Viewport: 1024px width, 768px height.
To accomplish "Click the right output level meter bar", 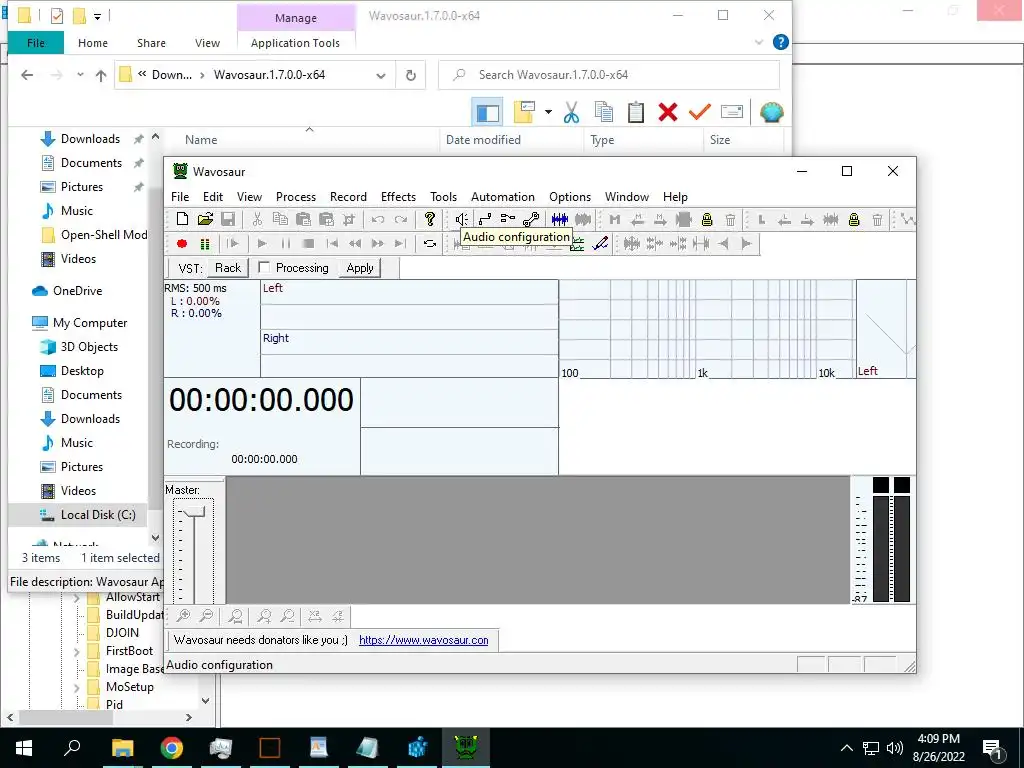I will [x=902, y=549].
